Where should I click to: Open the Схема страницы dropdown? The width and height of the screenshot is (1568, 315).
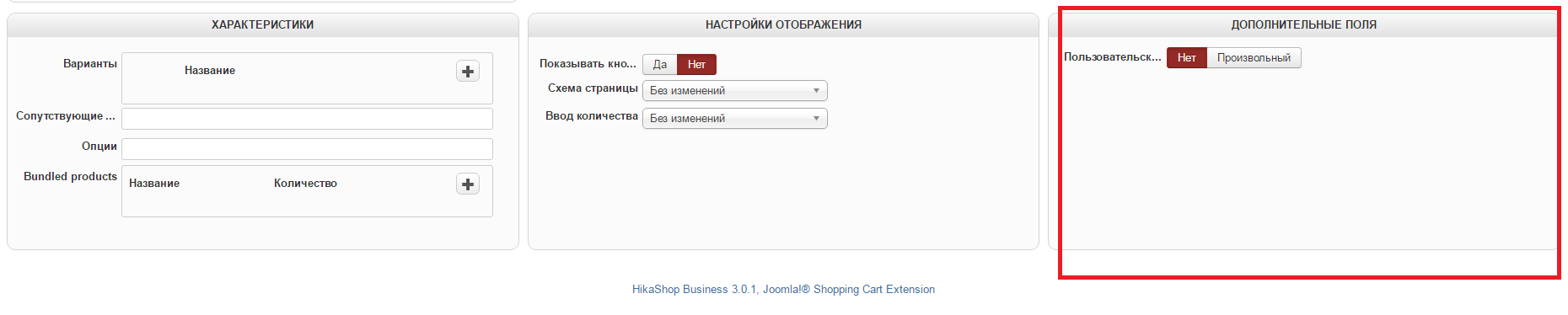(735, 90)
